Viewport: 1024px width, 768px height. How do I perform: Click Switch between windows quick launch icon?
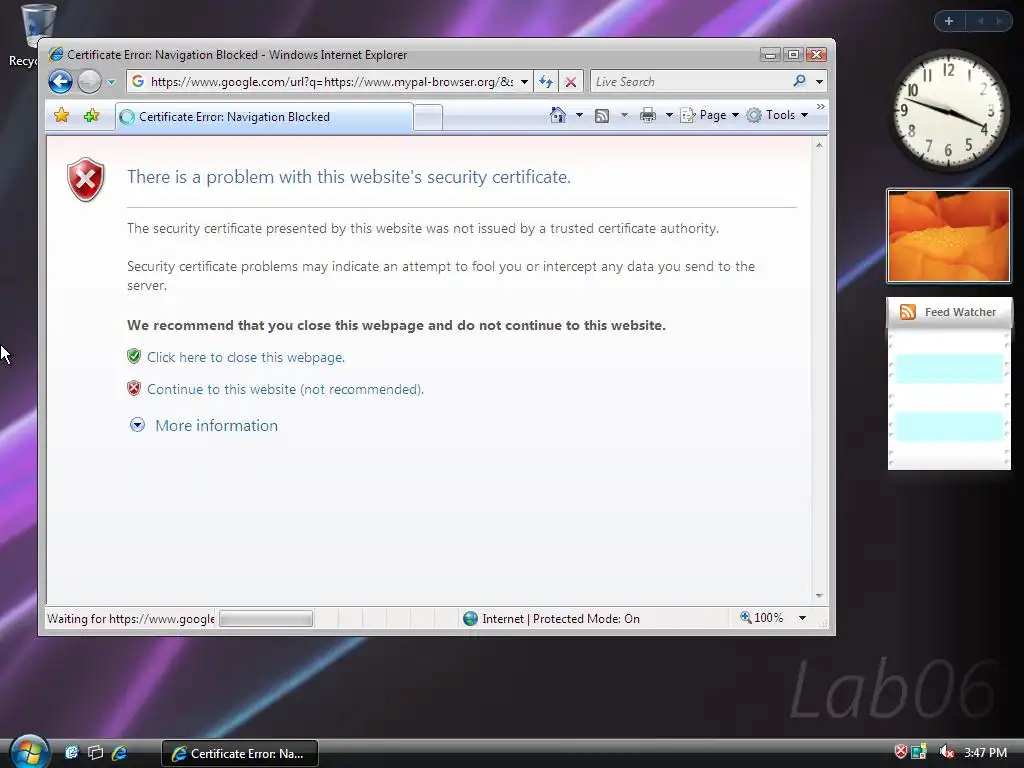pyautogui.click(x=95, y=753)
